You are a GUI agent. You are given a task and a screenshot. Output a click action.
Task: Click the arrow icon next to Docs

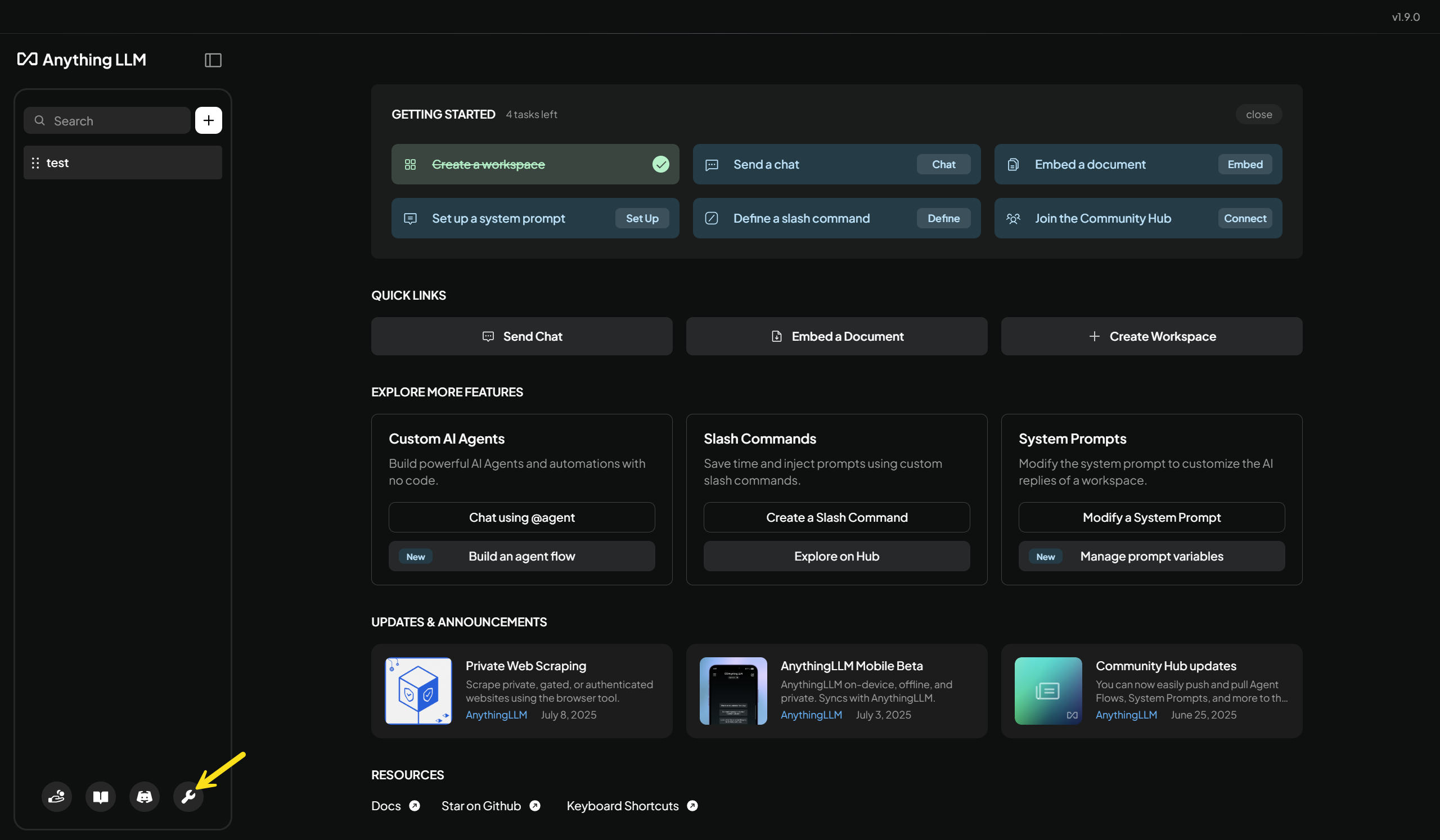[415, 806]
